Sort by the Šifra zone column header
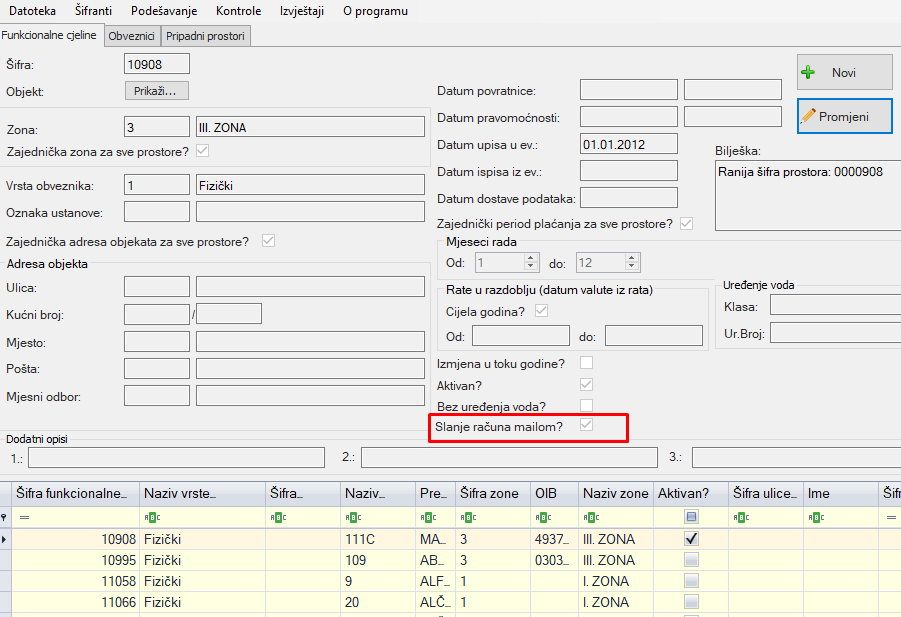 point(488,493)
